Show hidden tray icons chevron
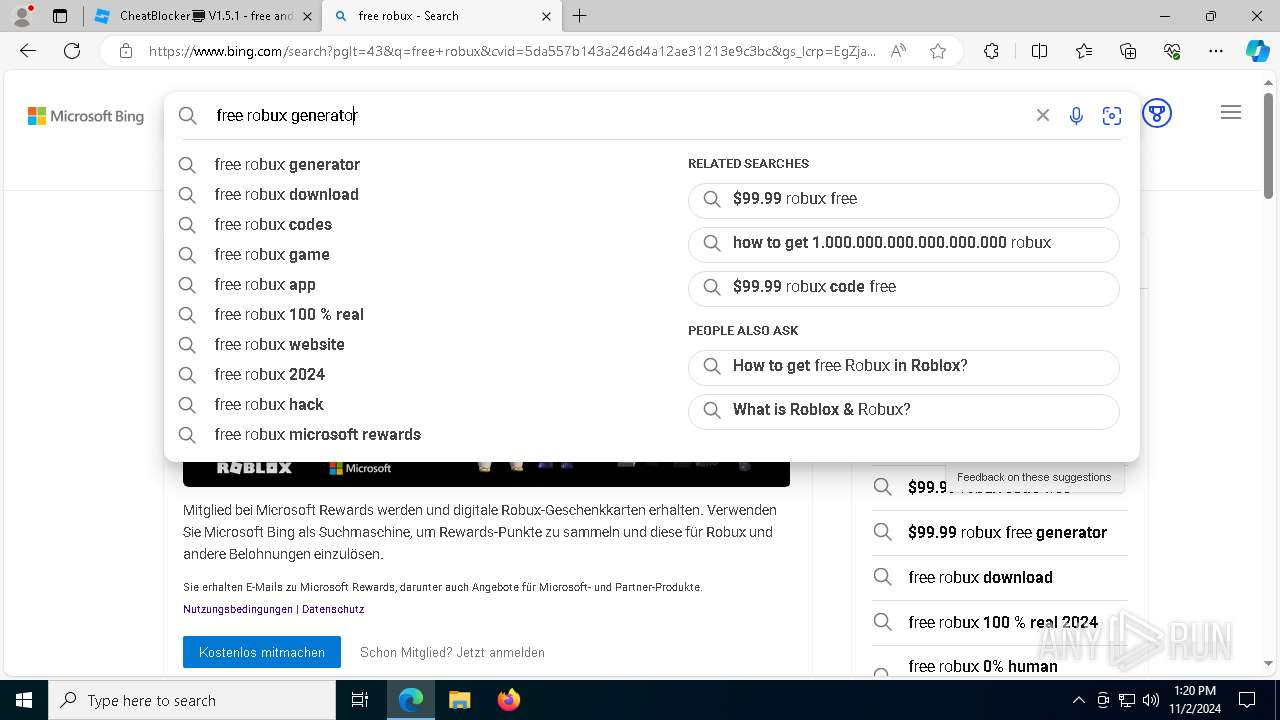The height and width of the screenshot is (720, 1280). click(x=1078, y=700)
